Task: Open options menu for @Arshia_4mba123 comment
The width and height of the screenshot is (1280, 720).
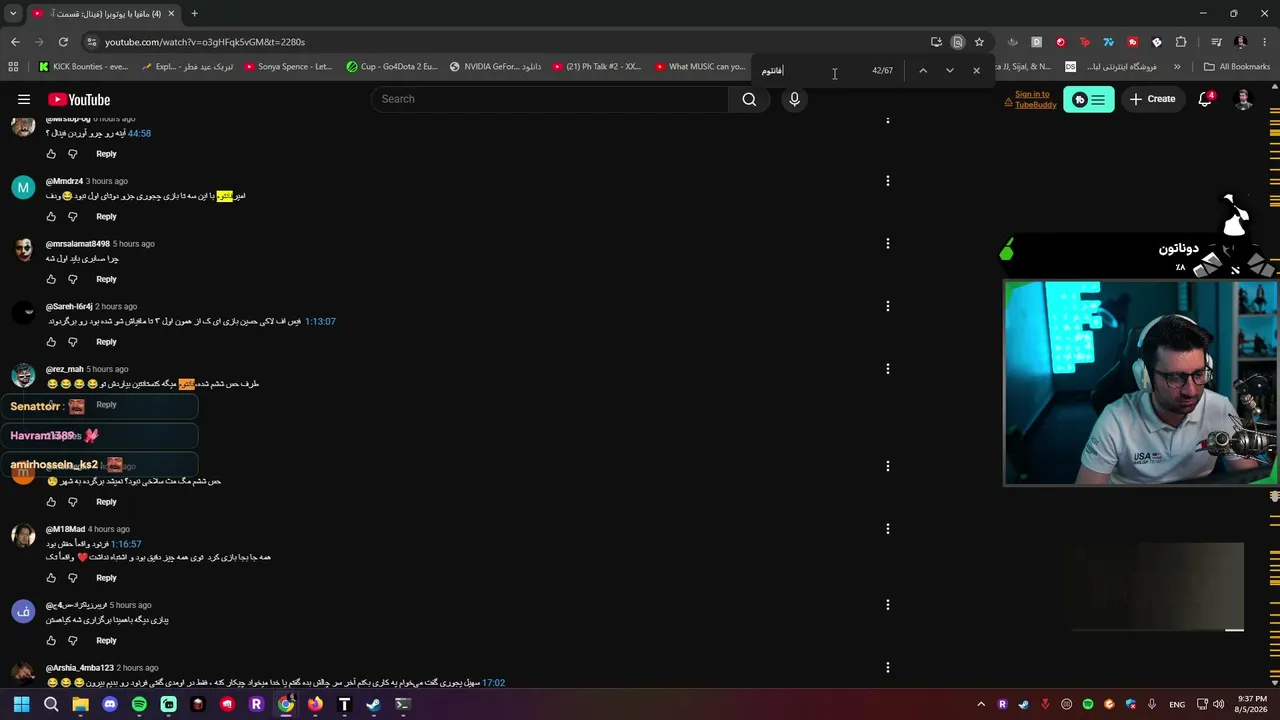Action: [887, 668]
